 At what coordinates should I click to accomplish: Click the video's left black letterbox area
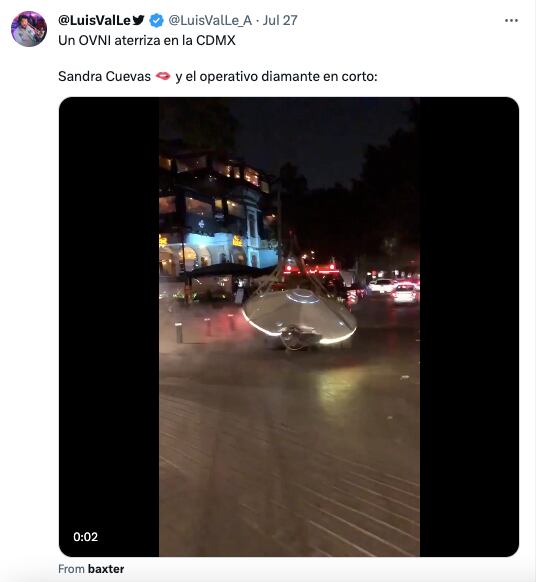click(109, 327)
